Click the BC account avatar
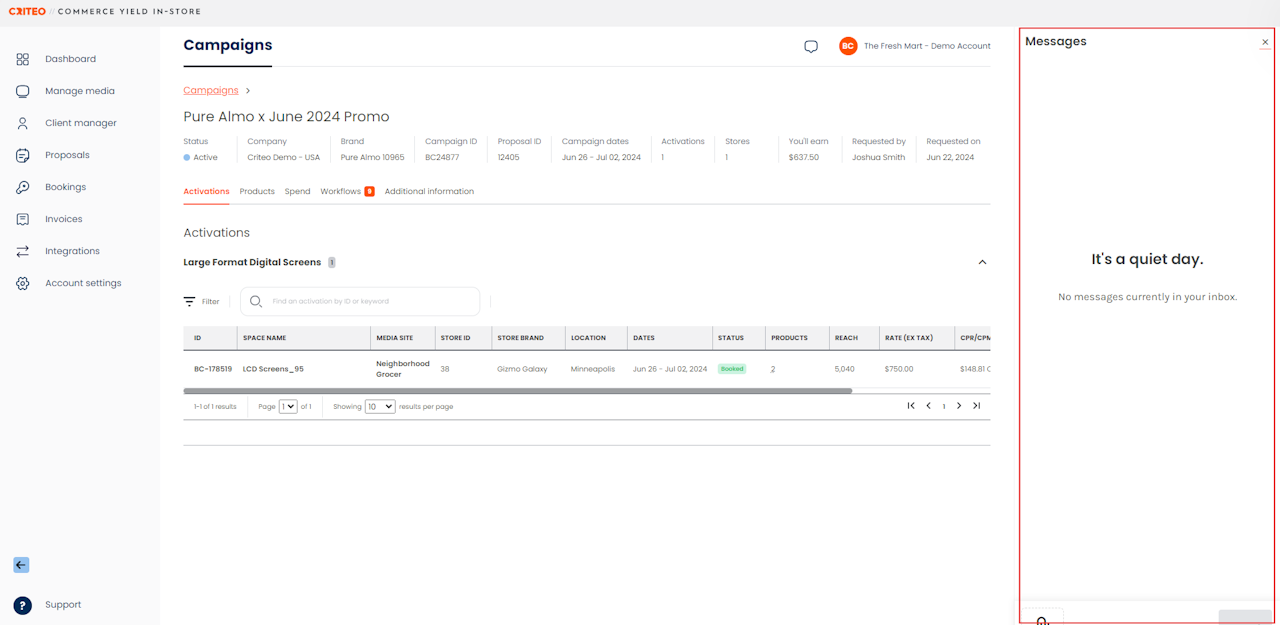Image resolution: width=1280 pixels, height=625 pixels. 848,46
